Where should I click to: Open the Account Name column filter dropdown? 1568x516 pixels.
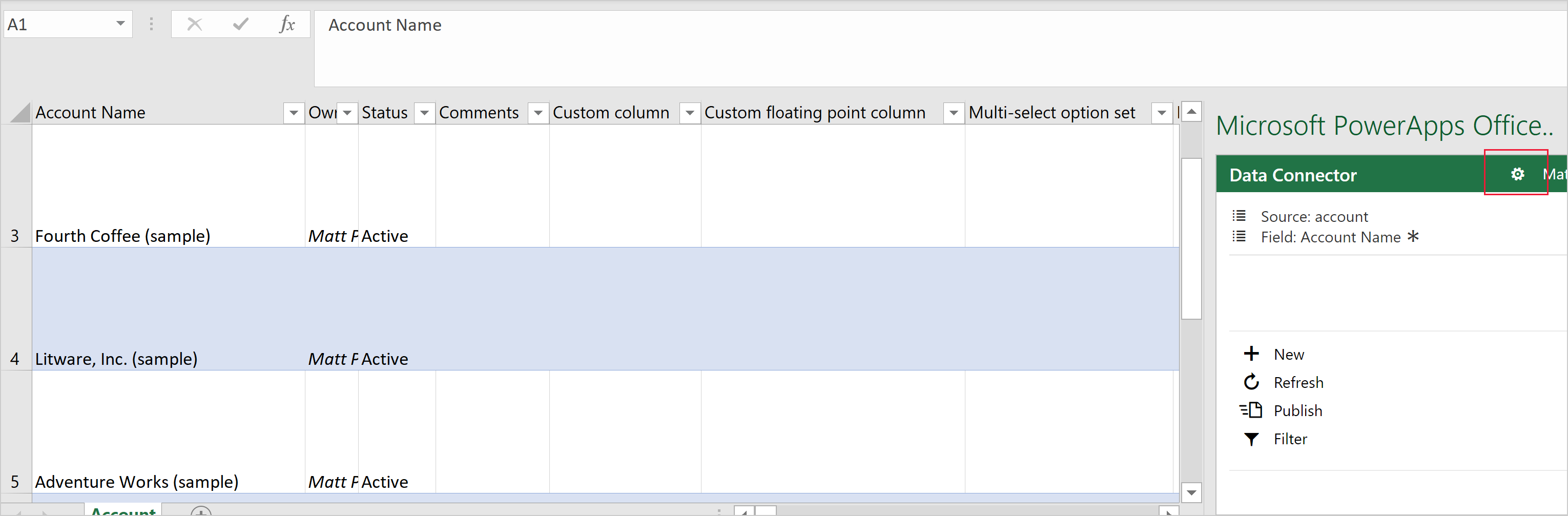(294, 113)
